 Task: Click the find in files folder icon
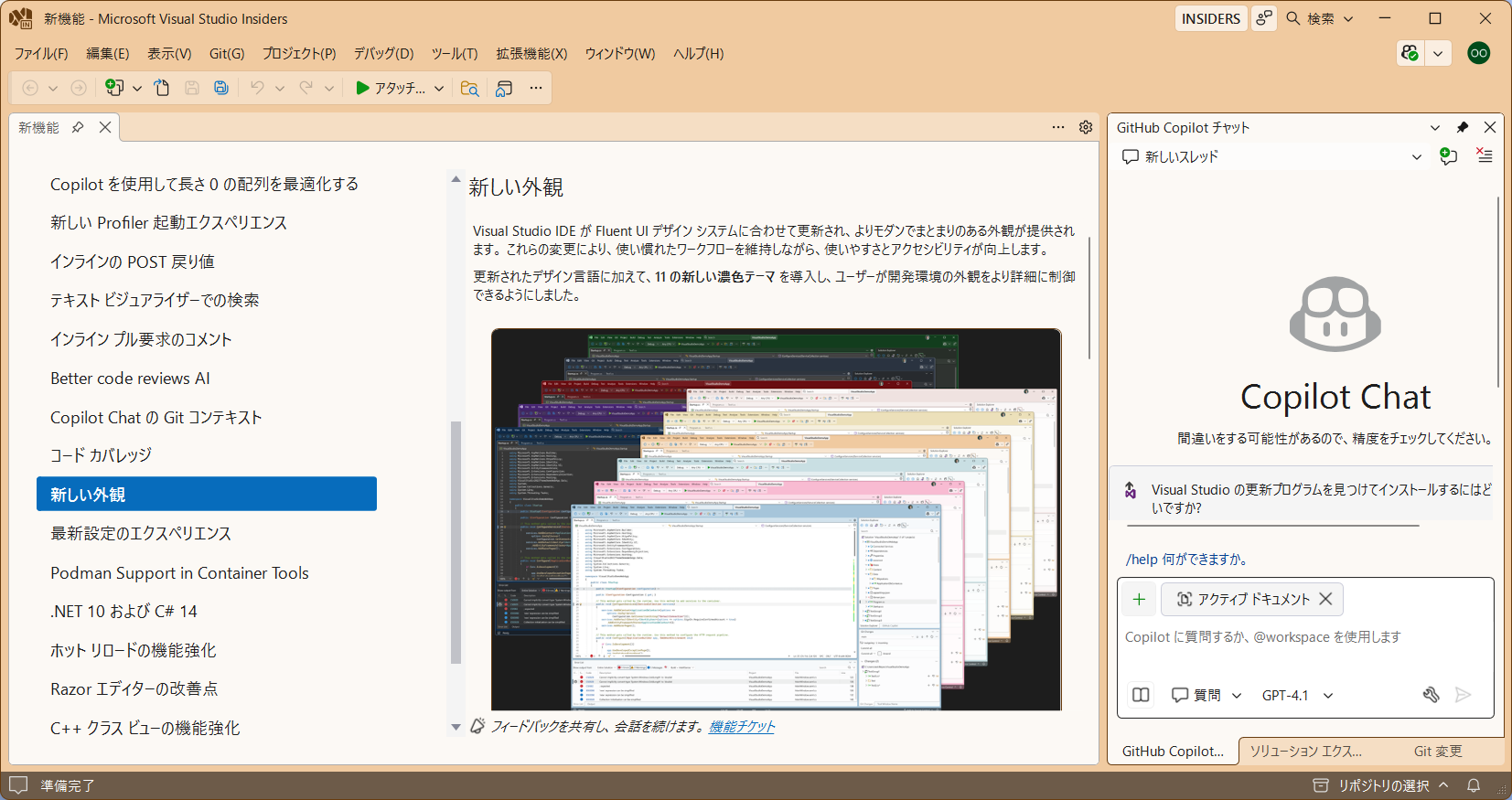tap(469, 88)
